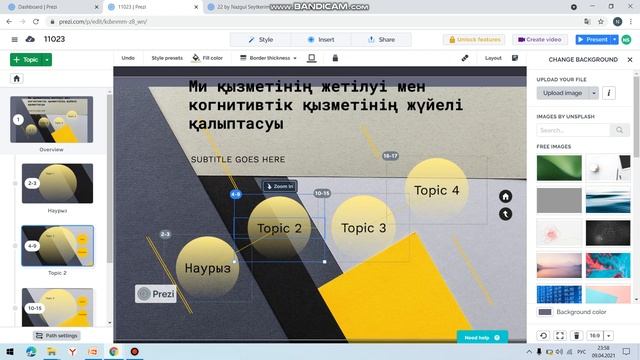640x360 pixels.
Task: Start the presentation with Present
Action: pyautogui.click(x=593, y=40)
